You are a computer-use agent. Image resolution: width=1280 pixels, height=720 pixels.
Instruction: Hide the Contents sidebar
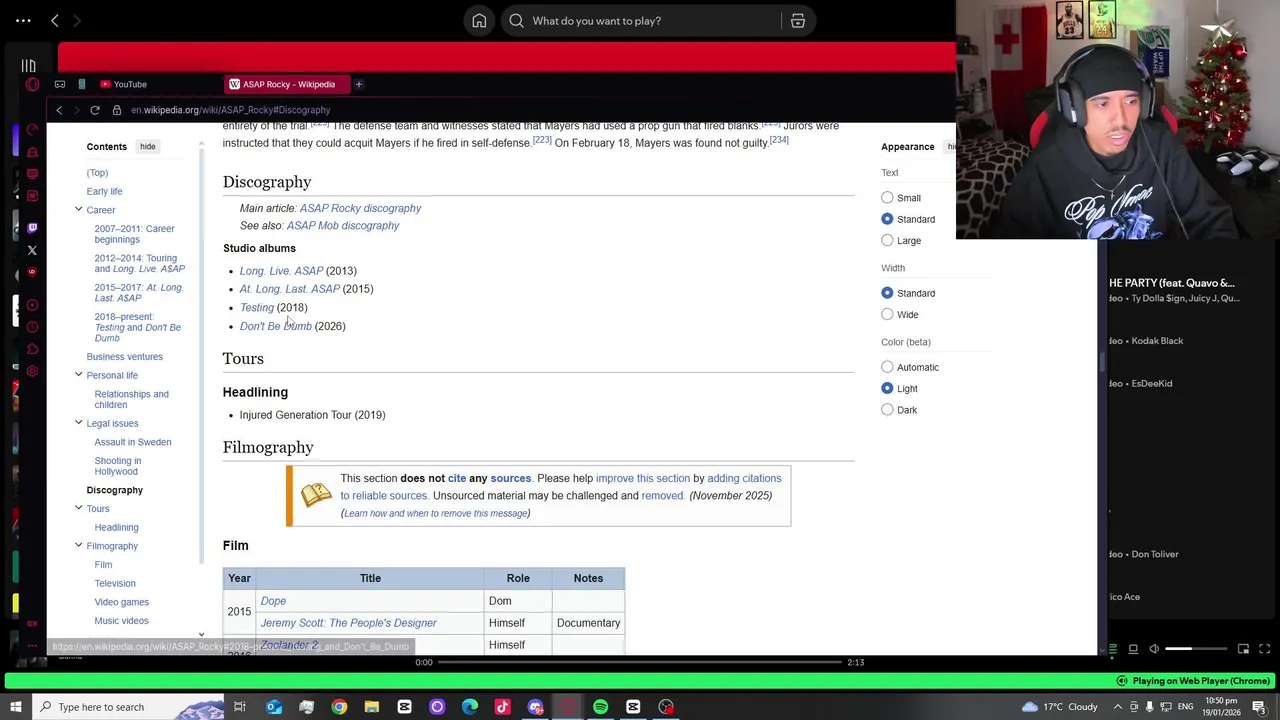(147, 147)
